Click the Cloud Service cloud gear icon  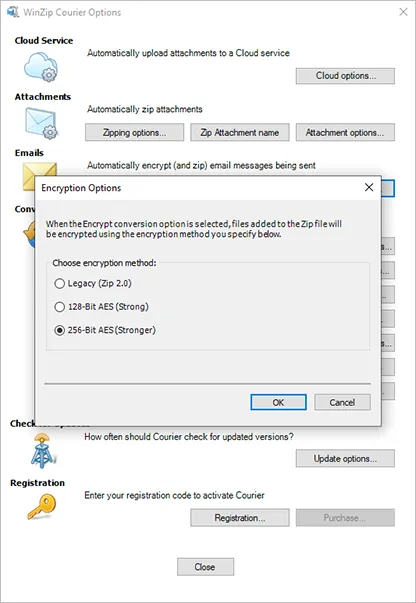click(x=41, y=67)
